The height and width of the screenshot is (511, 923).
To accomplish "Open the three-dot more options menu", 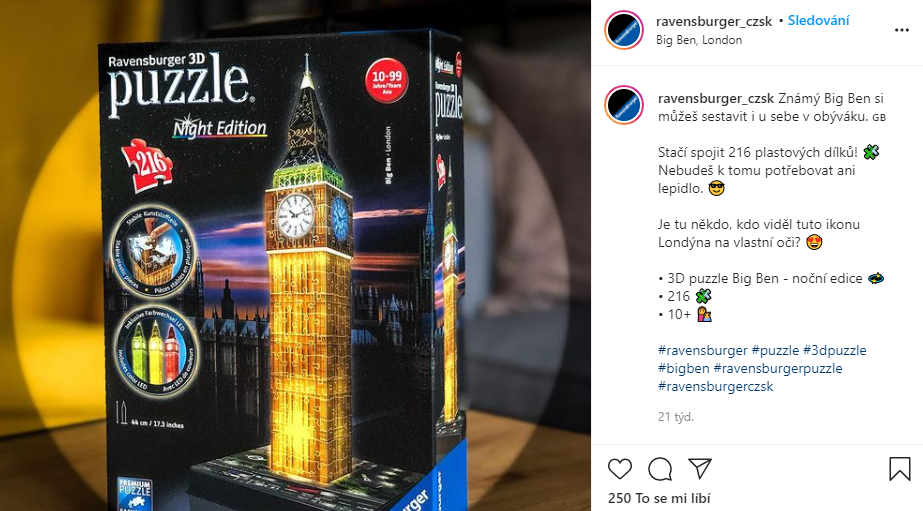I will pos(902,30).
